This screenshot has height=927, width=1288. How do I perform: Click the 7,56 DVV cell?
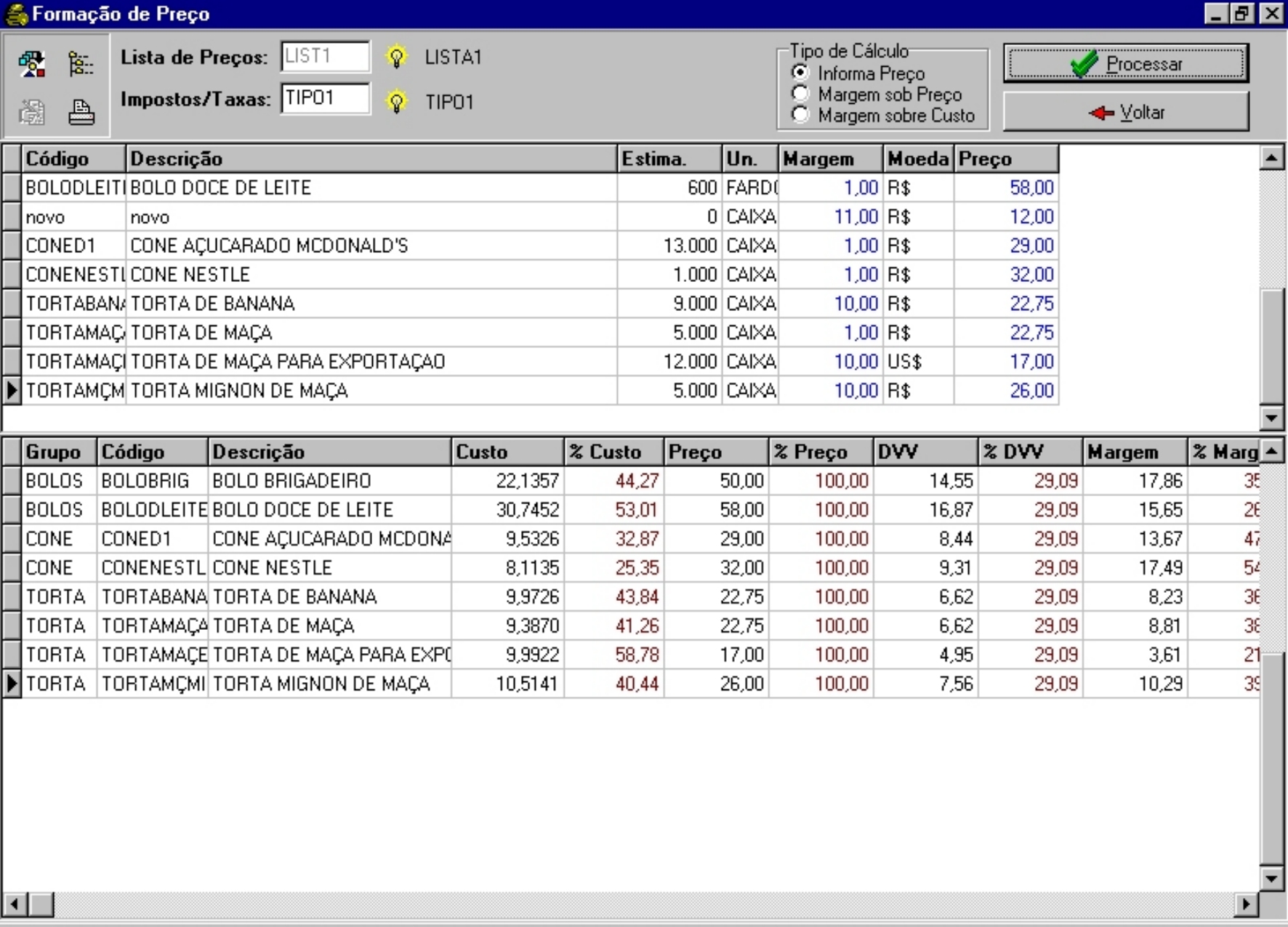coord(925,684)
